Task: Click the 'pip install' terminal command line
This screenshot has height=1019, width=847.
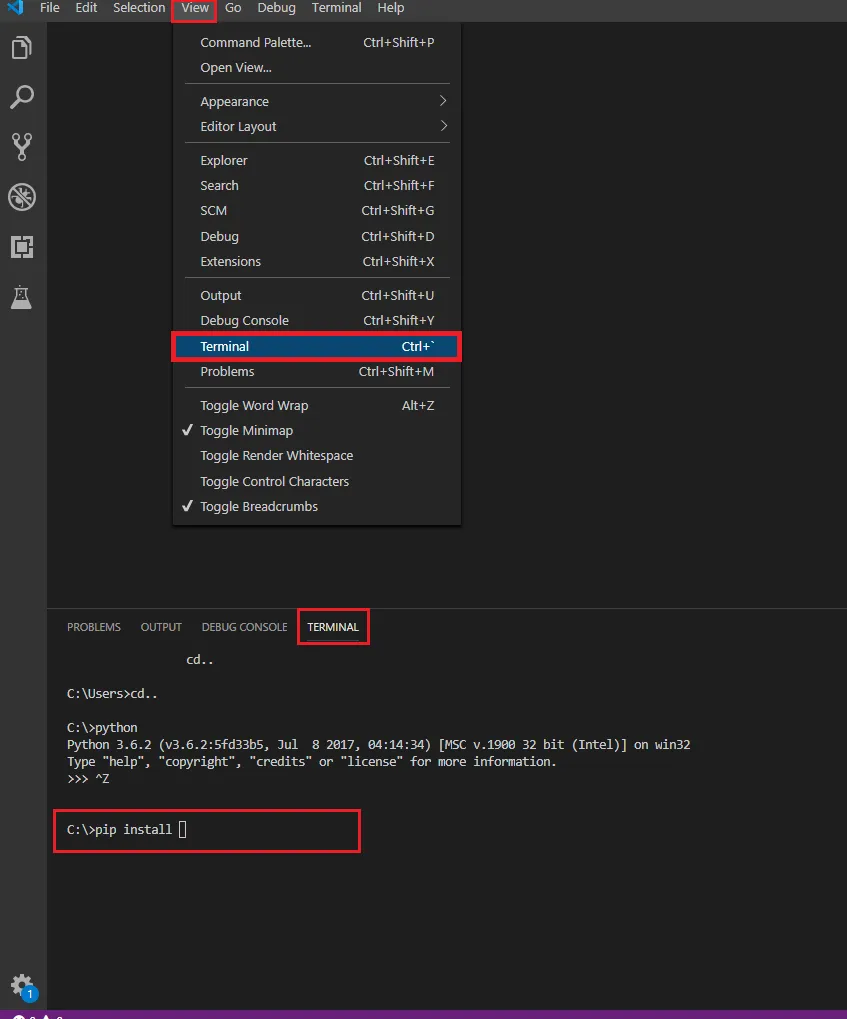Action: click(127, 829)
